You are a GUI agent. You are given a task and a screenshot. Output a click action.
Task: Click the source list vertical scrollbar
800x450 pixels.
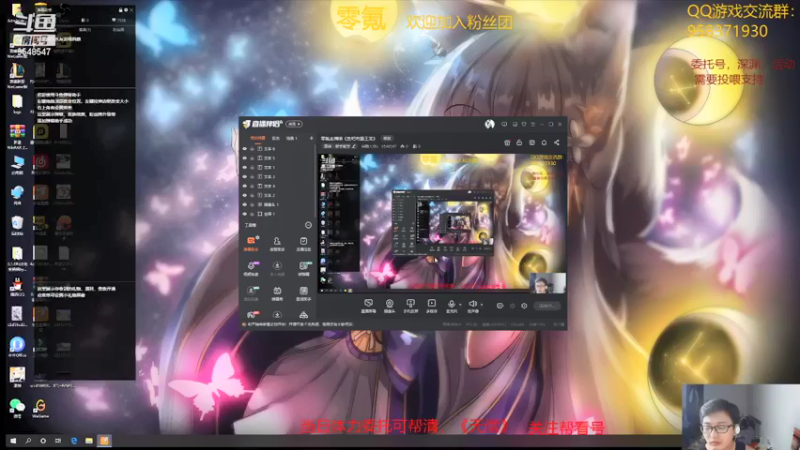[x=315, y=181]
